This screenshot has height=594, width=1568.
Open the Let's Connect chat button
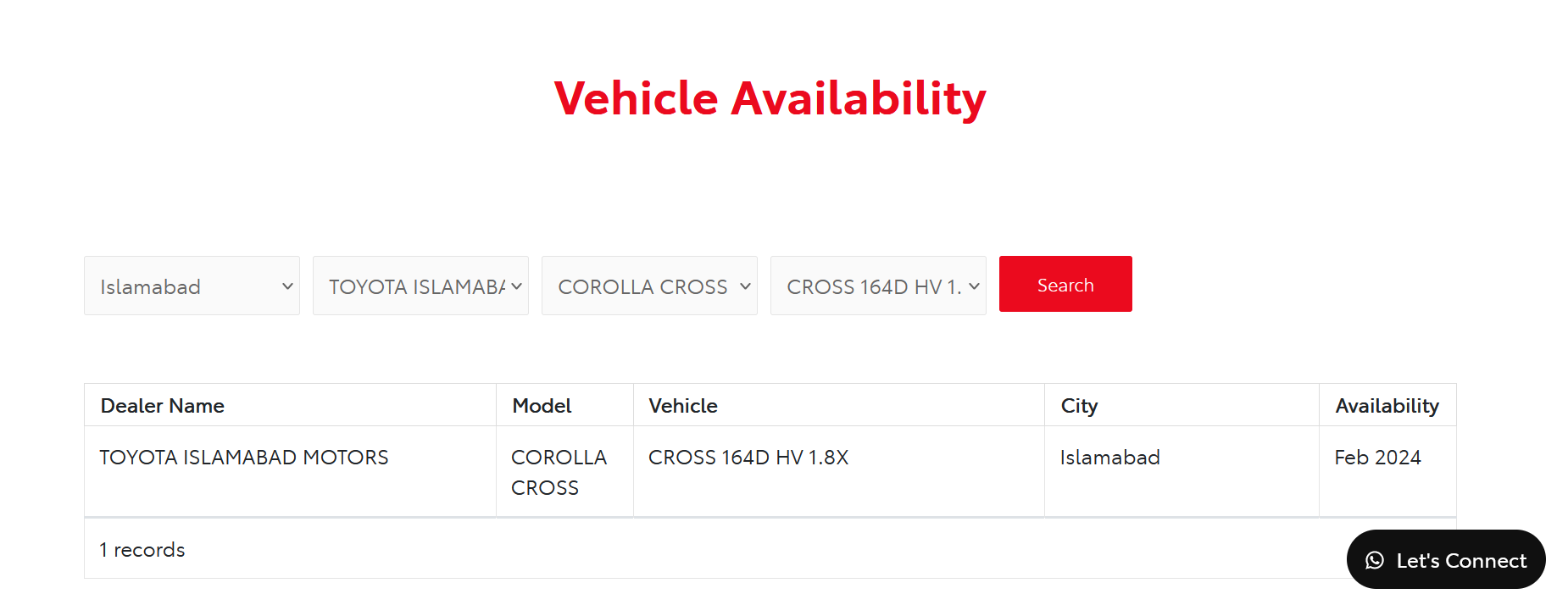coord(1446,559)
